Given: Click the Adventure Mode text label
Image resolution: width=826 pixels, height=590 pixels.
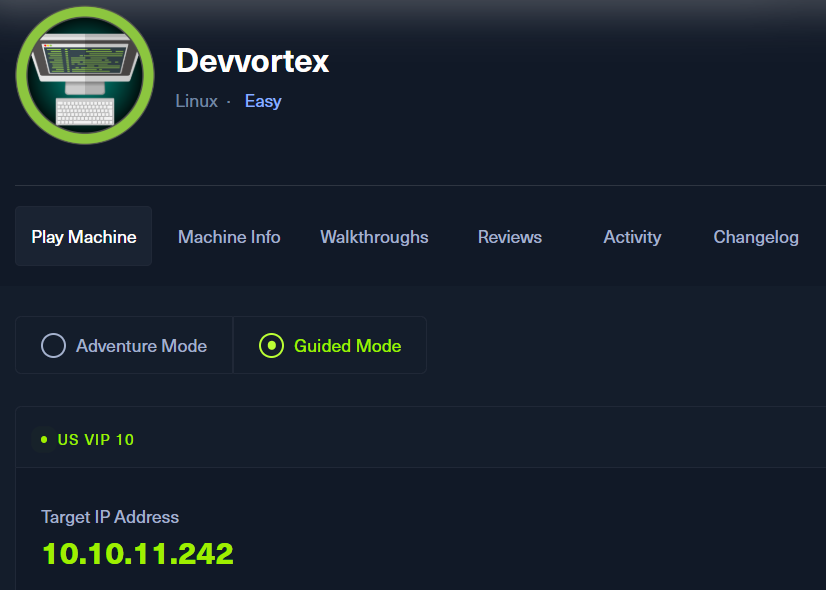Looking at the screenshot, I should click(141, 346).
